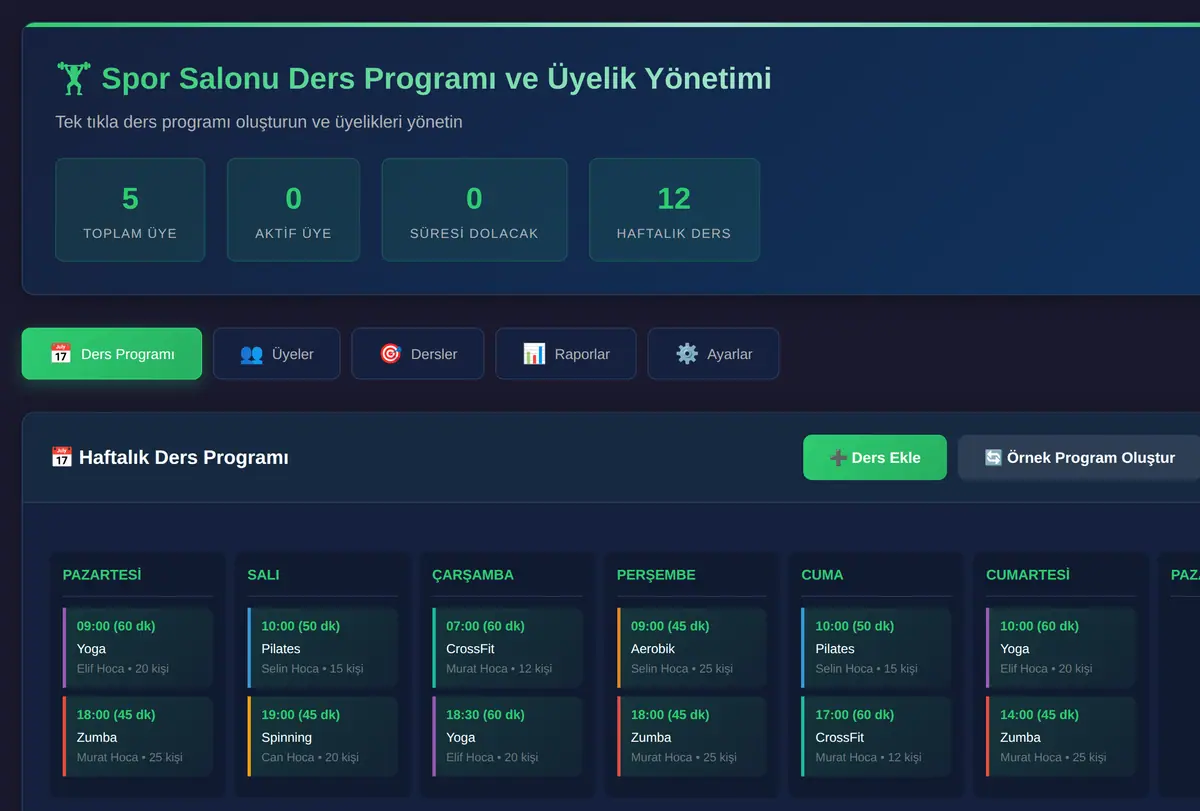The image size is (1200, 811).
Task: Open the Raporlar tab
Action: [x=566, y=354]
